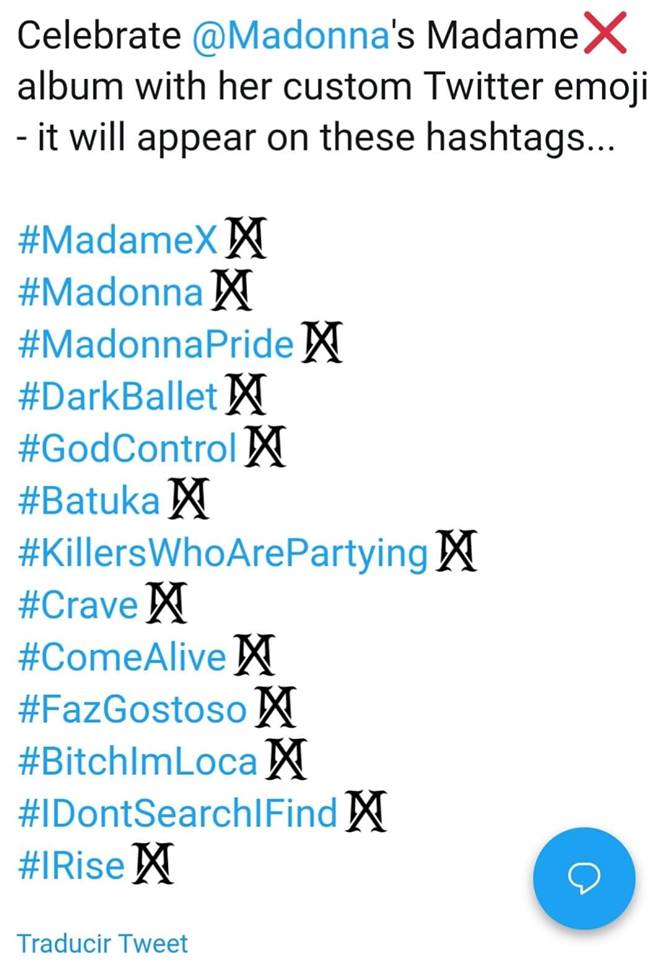
Task: Open the #MadameX hashtag
Action: pyautogui.click(x=118, y=239)
